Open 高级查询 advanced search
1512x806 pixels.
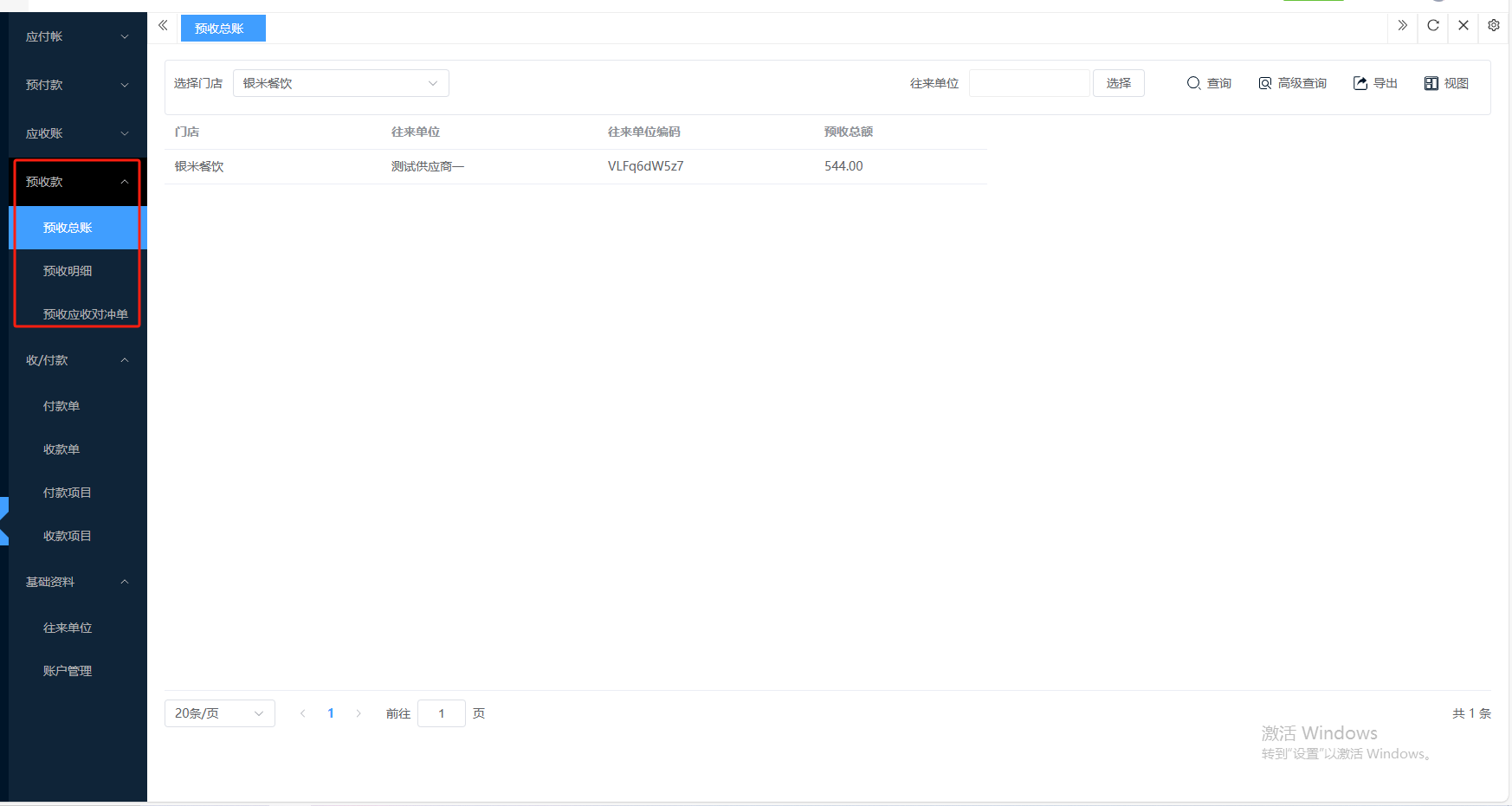pos(1292,83)
